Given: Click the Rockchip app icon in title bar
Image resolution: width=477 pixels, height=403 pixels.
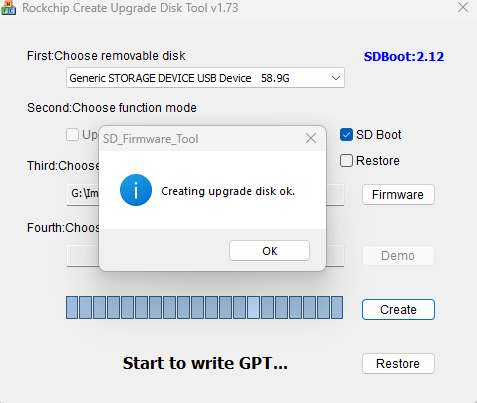Looking at the screenshot, I should 8,7.
